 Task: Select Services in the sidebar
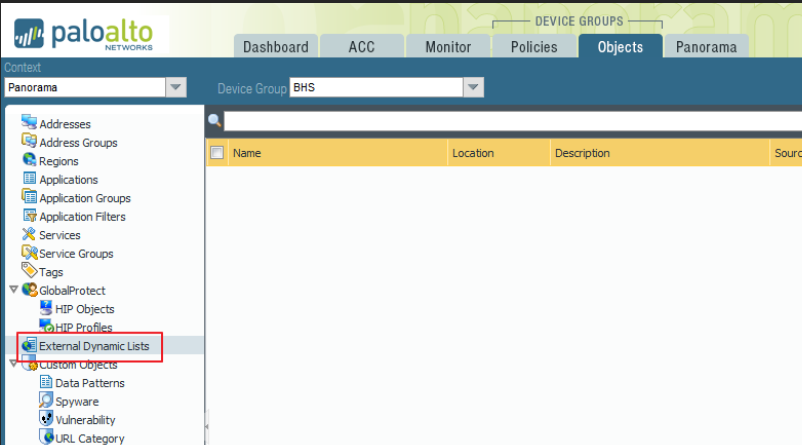pos(60,235)
